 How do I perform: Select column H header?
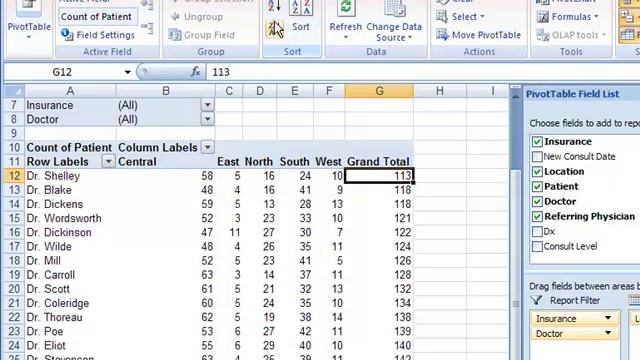point(440,91)
